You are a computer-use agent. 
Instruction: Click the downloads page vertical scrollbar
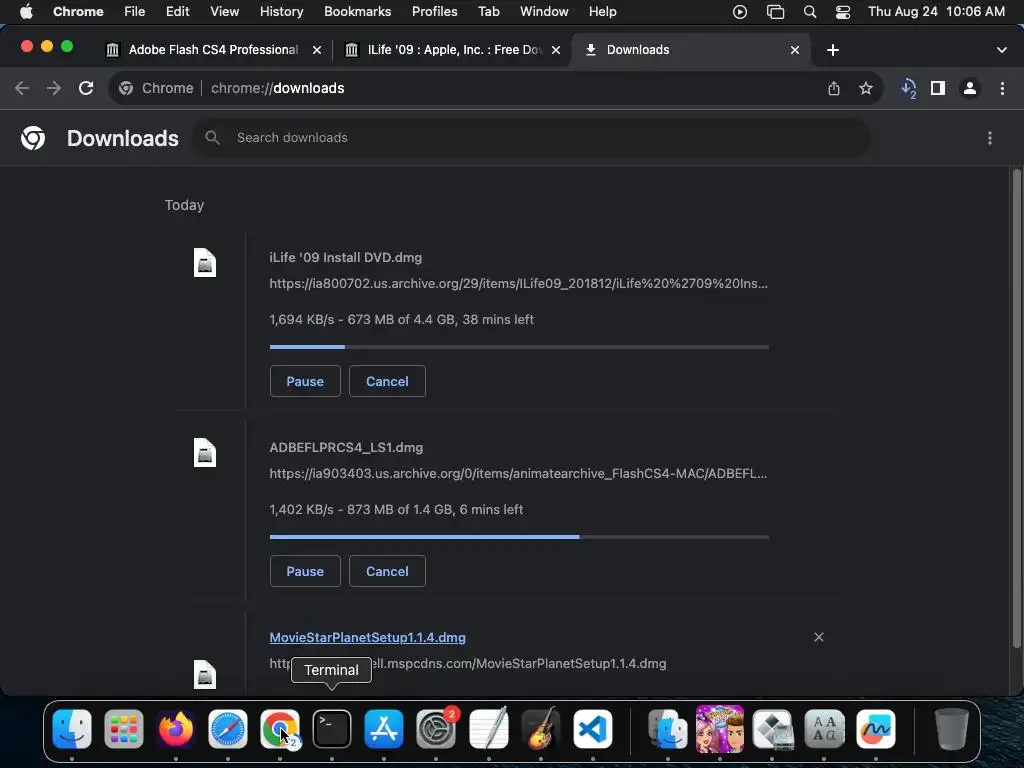[1016, 408]
